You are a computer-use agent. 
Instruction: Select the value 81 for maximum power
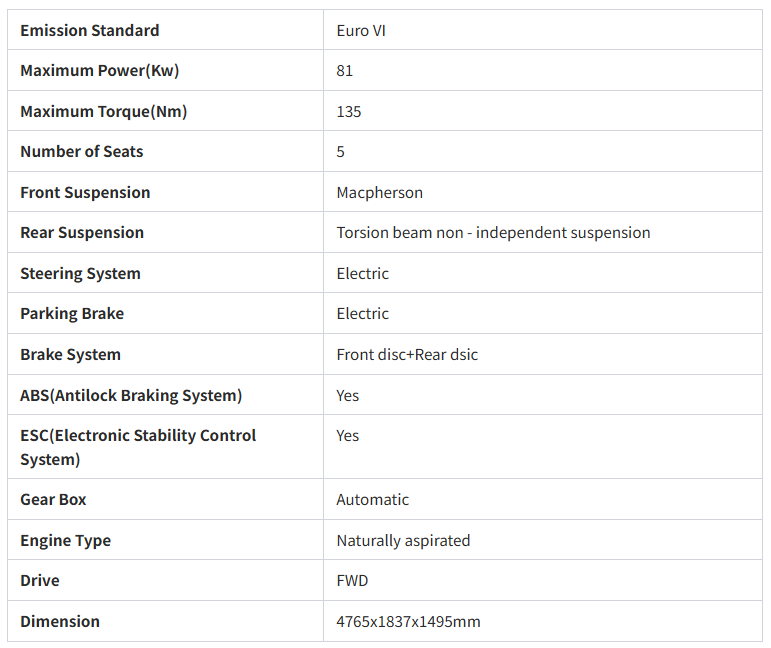tap(345, 71)
